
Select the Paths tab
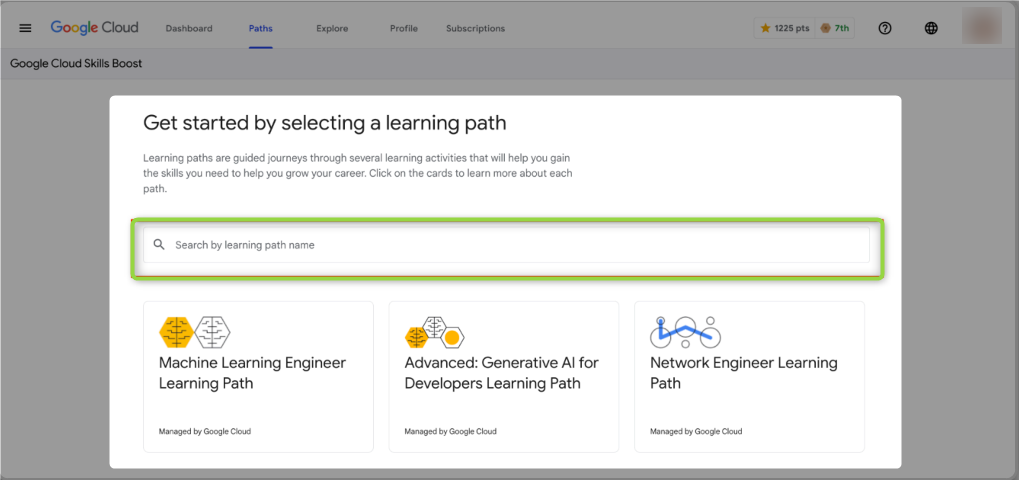click(x=261, y=29)
